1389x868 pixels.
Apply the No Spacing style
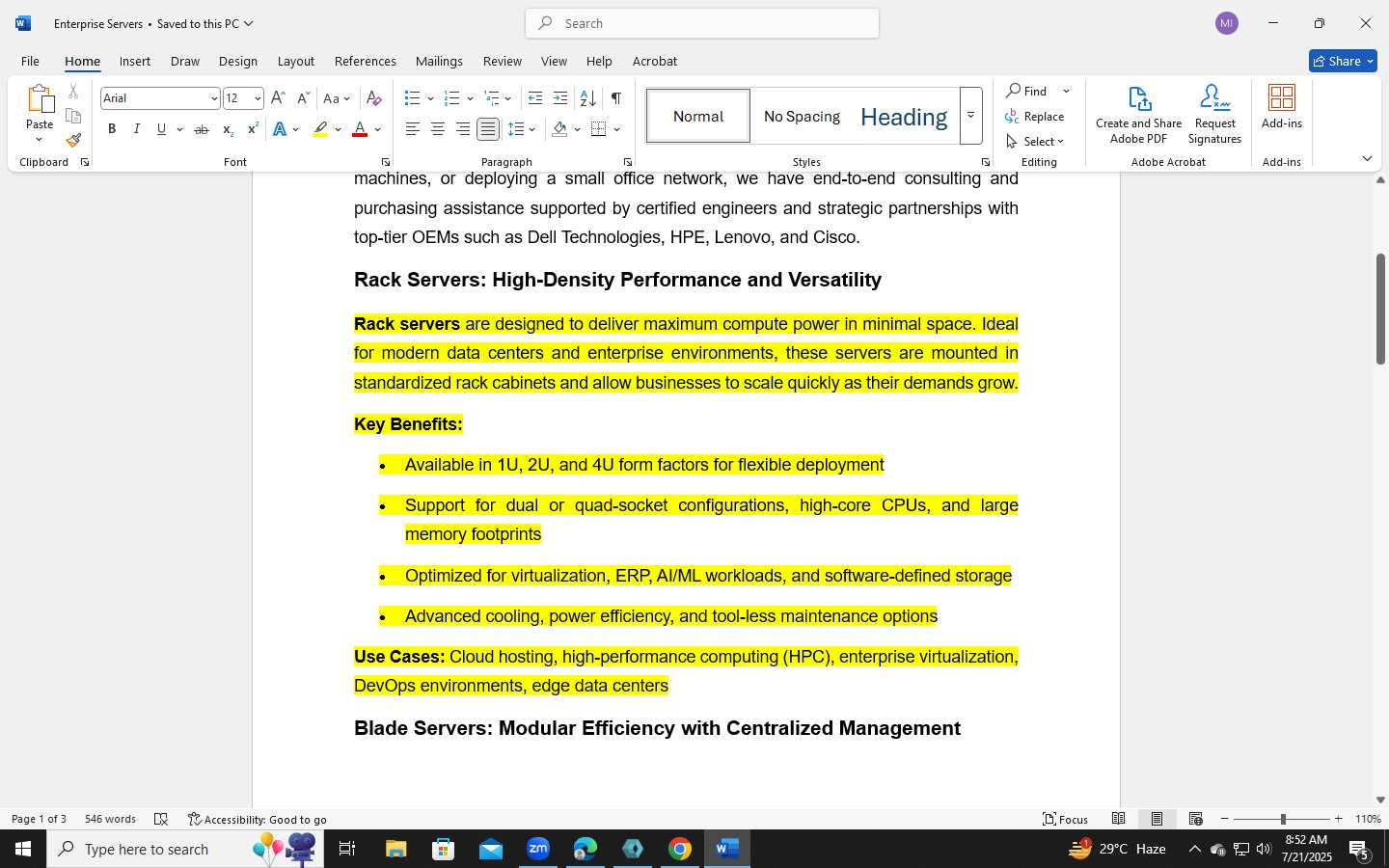tap(802, 116)
